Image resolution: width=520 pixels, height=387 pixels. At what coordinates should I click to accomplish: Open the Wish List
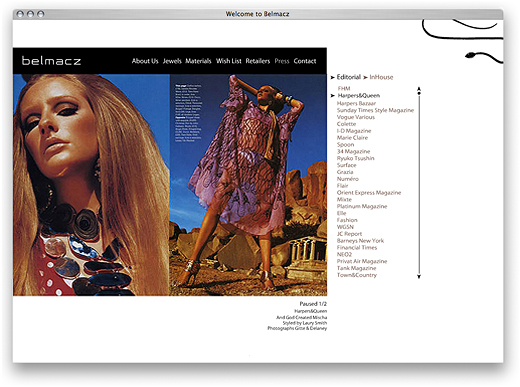pos(229,61)
